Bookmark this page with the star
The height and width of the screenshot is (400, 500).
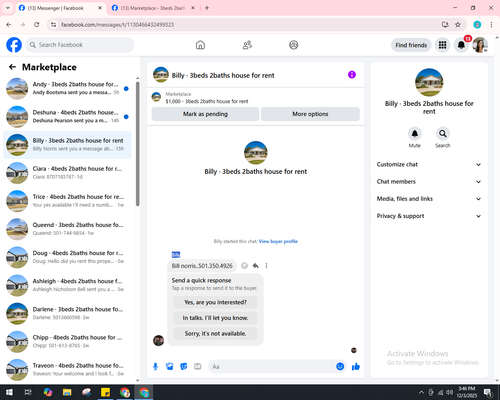(458, 25)
